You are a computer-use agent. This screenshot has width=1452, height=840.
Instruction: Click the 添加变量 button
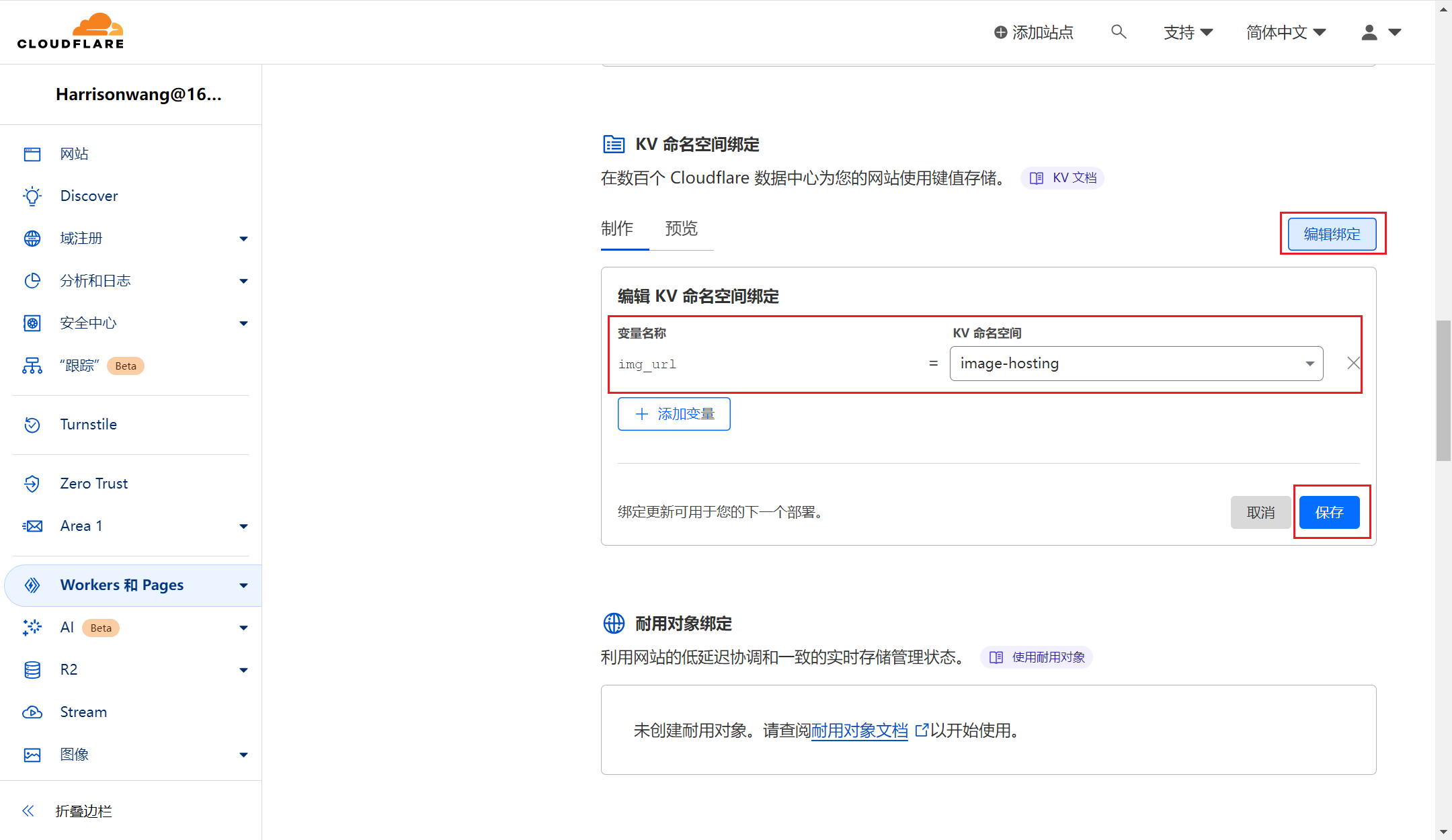pyautogui.click(x=674, y=414)
